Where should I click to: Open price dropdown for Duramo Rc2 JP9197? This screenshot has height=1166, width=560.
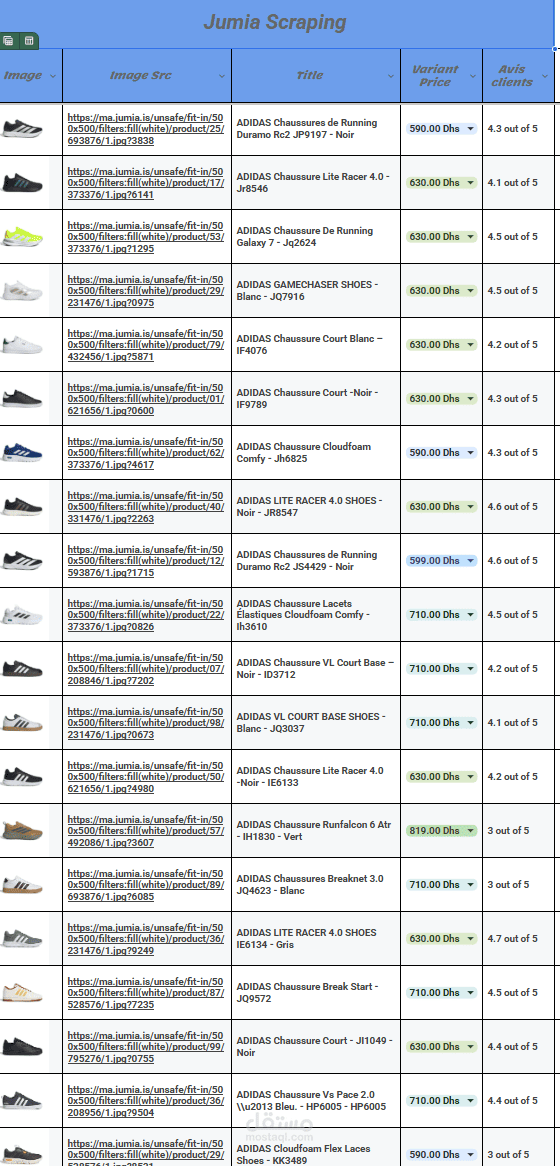(470, 129)
